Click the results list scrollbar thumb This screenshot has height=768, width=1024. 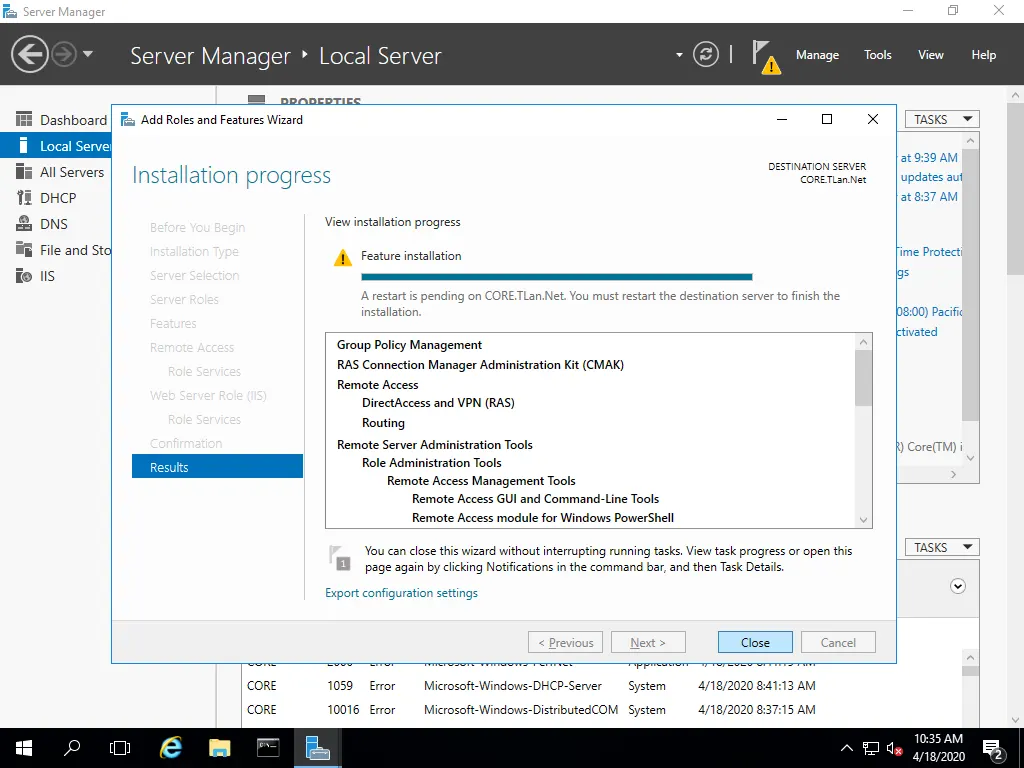coord(863,378)
